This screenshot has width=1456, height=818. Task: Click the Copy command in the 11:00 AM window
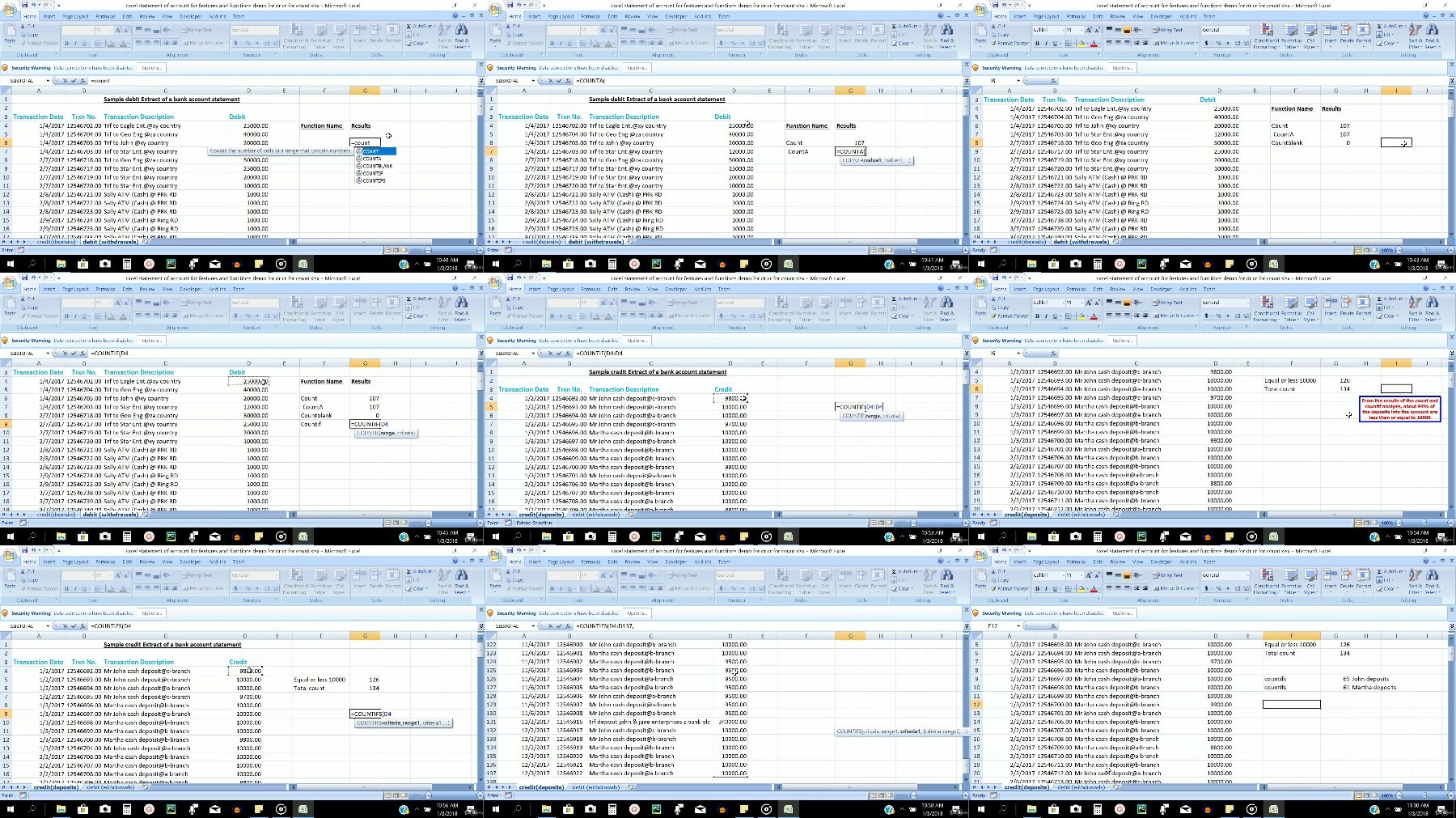pos(1001,579)
